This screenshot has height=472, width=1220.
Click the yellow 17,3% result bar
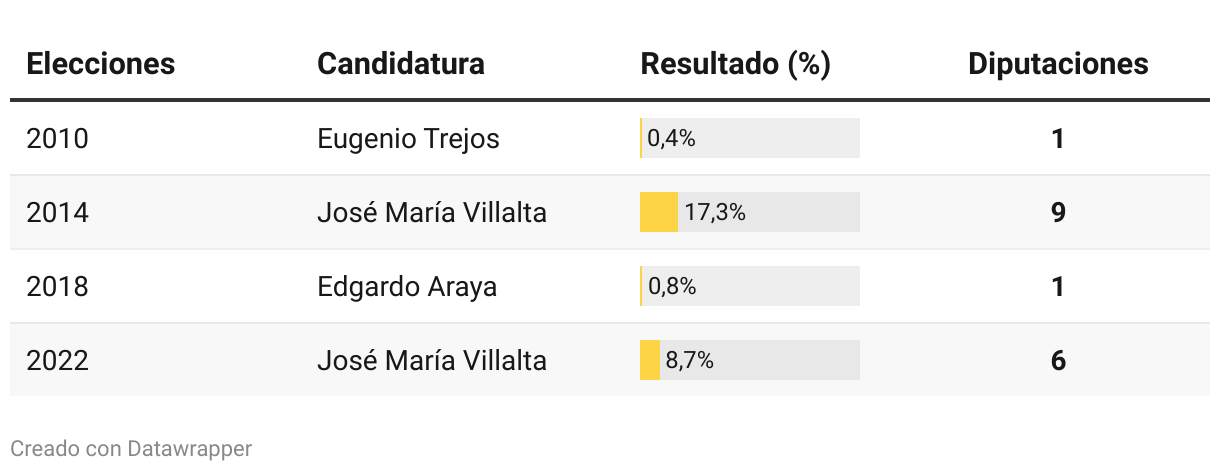(x=659, y=212)
